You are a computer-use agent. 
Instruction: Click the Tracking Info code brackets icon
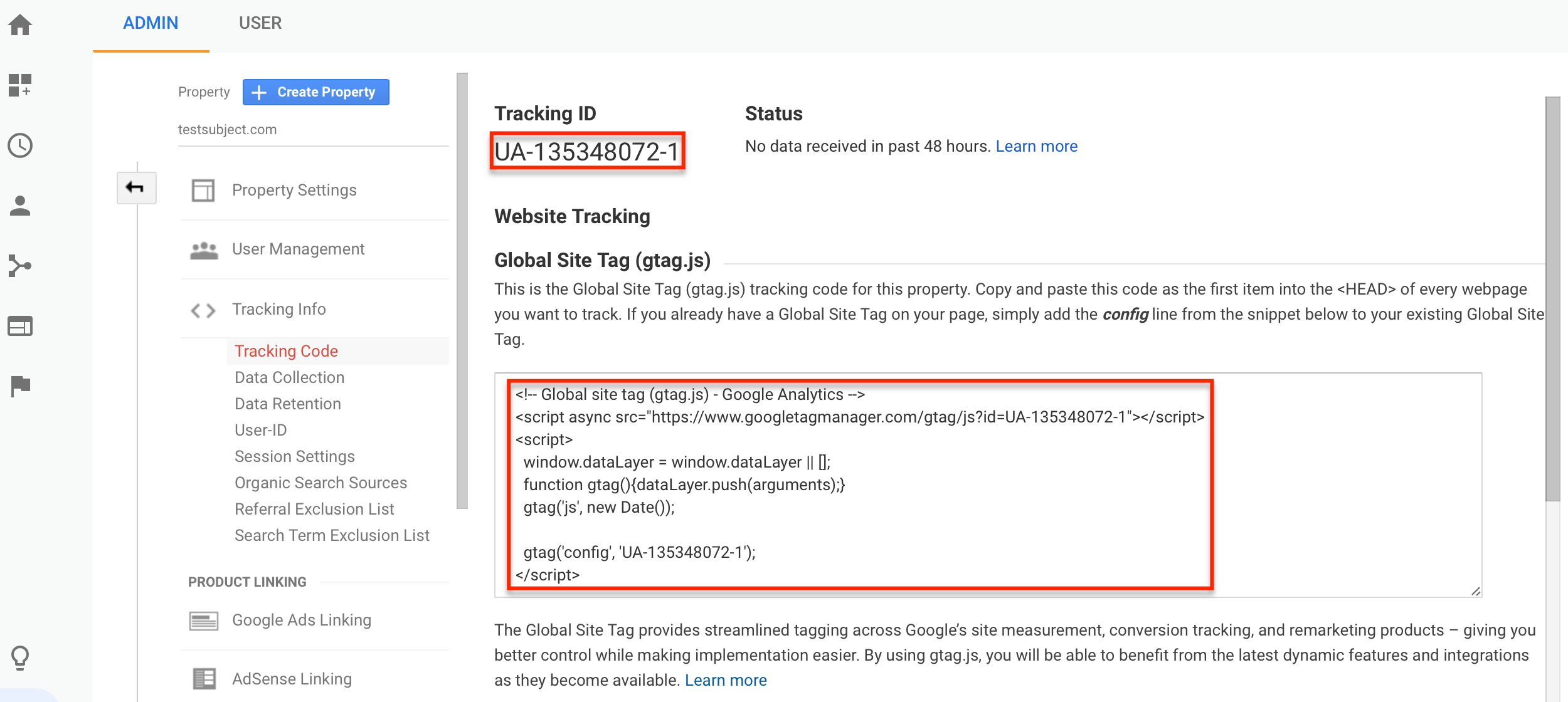tap(203, 310)
